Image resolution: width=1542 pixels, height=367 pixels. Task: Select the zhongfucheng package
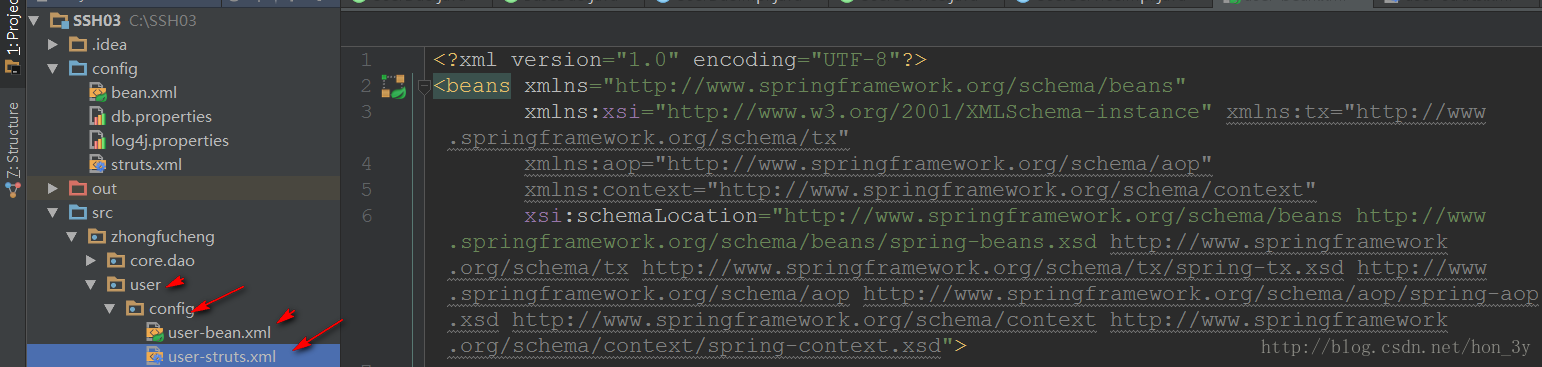click(162, 237)
